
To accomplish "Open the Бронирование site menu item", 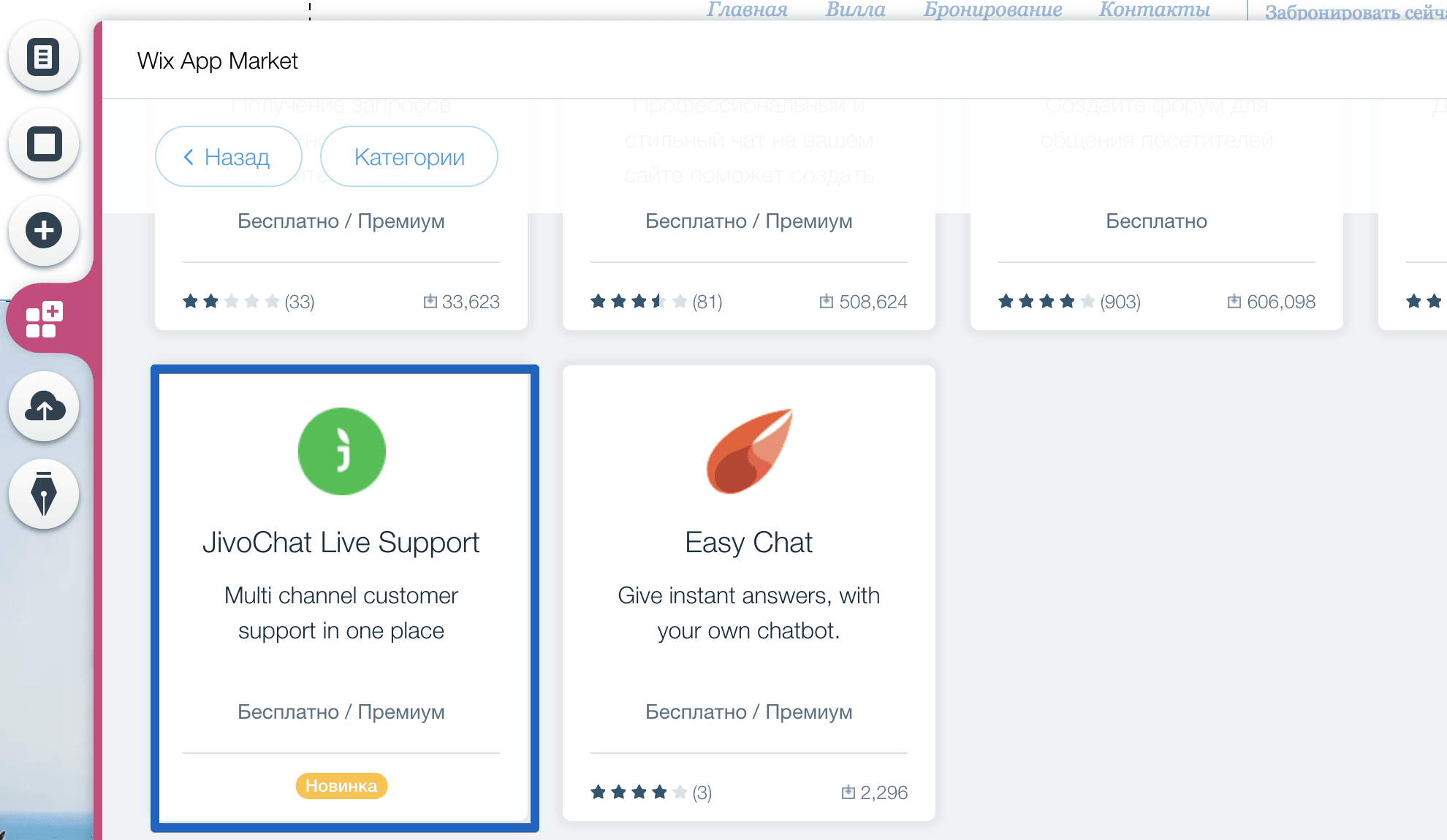I will point(992,9).
